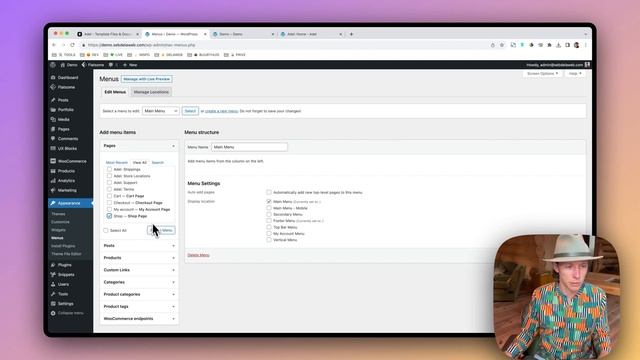Check the Cart — Cart Page item
640x360 pixels.
(x=109, y=196)
